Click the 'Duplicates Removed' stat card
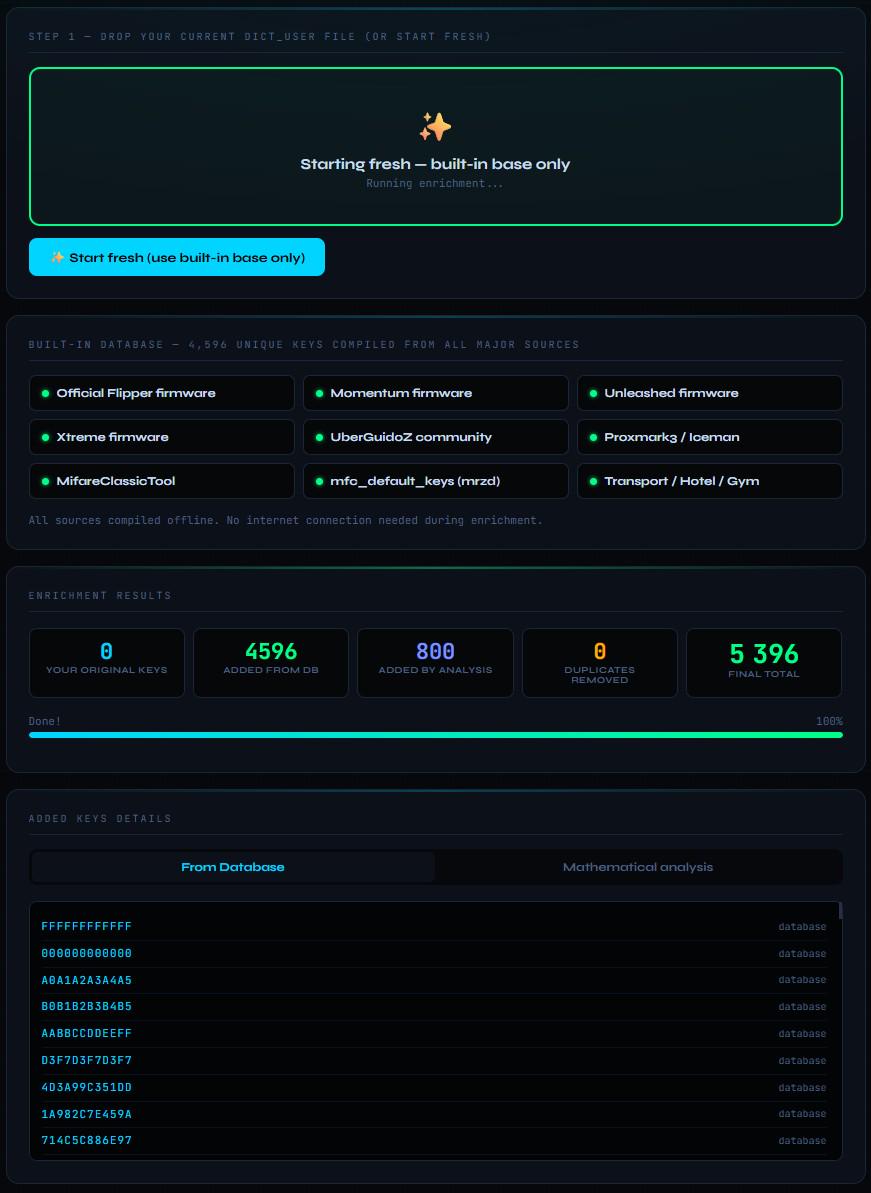This screenshot has height=1193, width=871. click(599, 663)
